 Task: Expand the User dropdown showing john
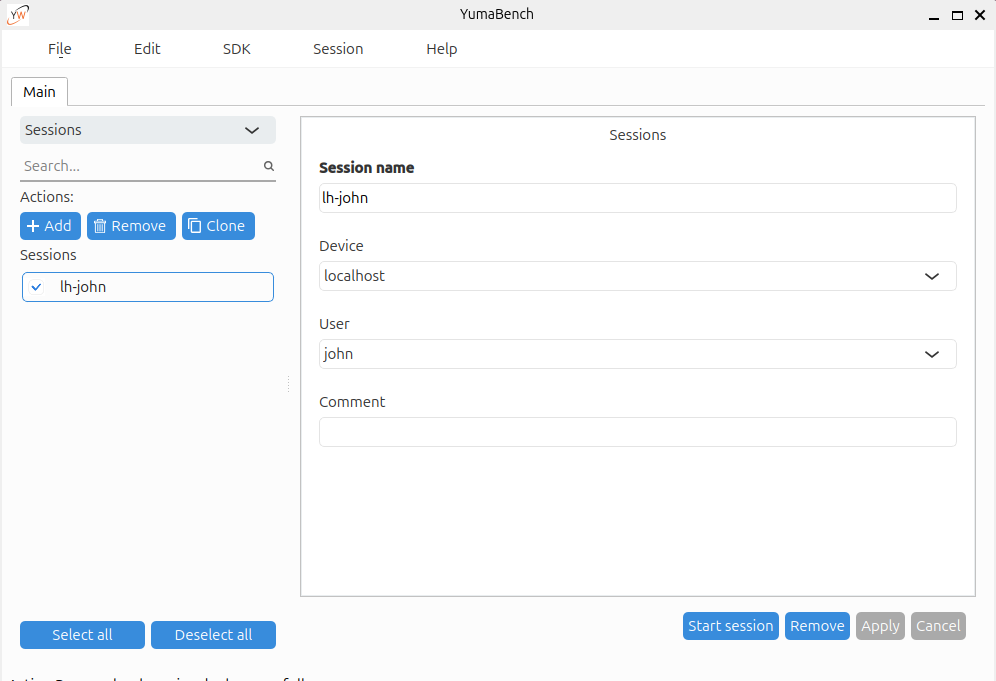click(x=638, y=354)
